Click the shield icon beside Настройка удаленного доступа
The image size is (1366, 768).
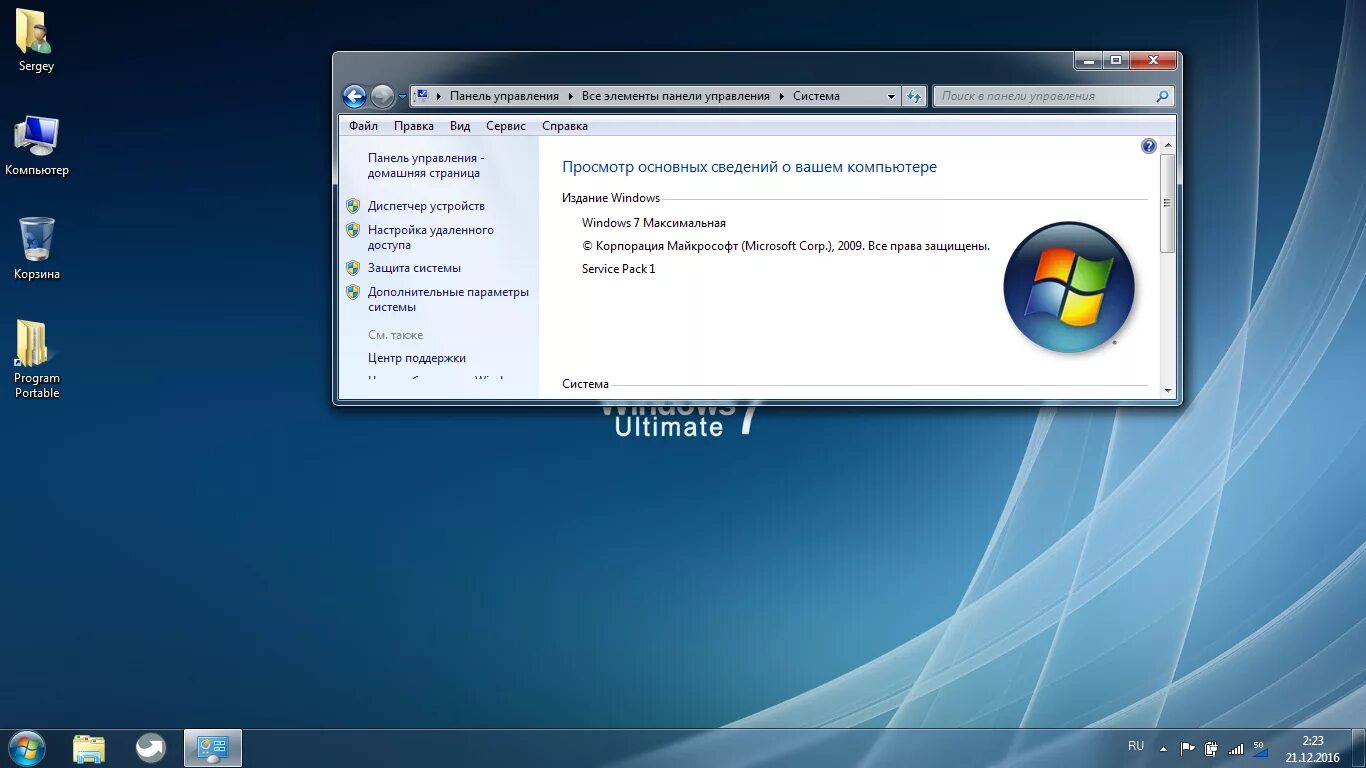[x=353, y=230]
